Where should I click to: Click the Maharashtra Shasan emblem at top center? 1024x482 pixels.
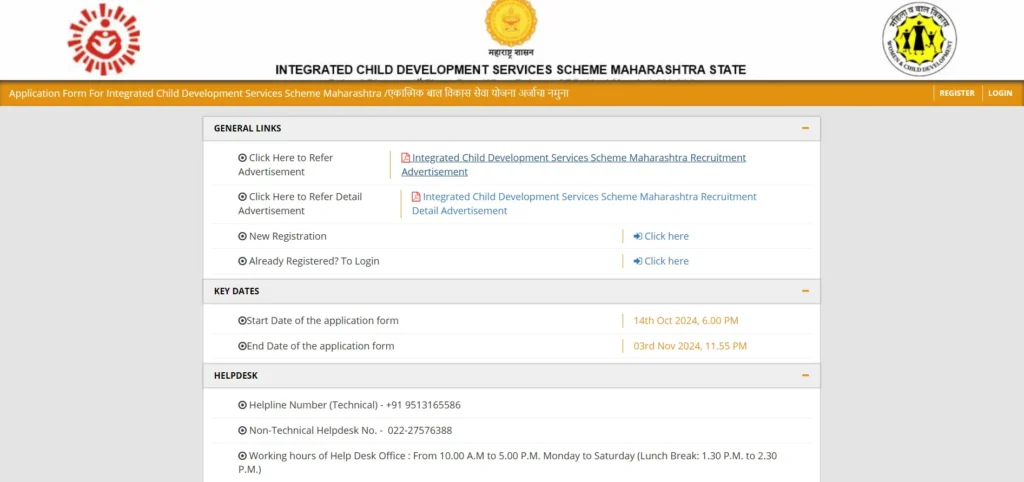[511, 24]
